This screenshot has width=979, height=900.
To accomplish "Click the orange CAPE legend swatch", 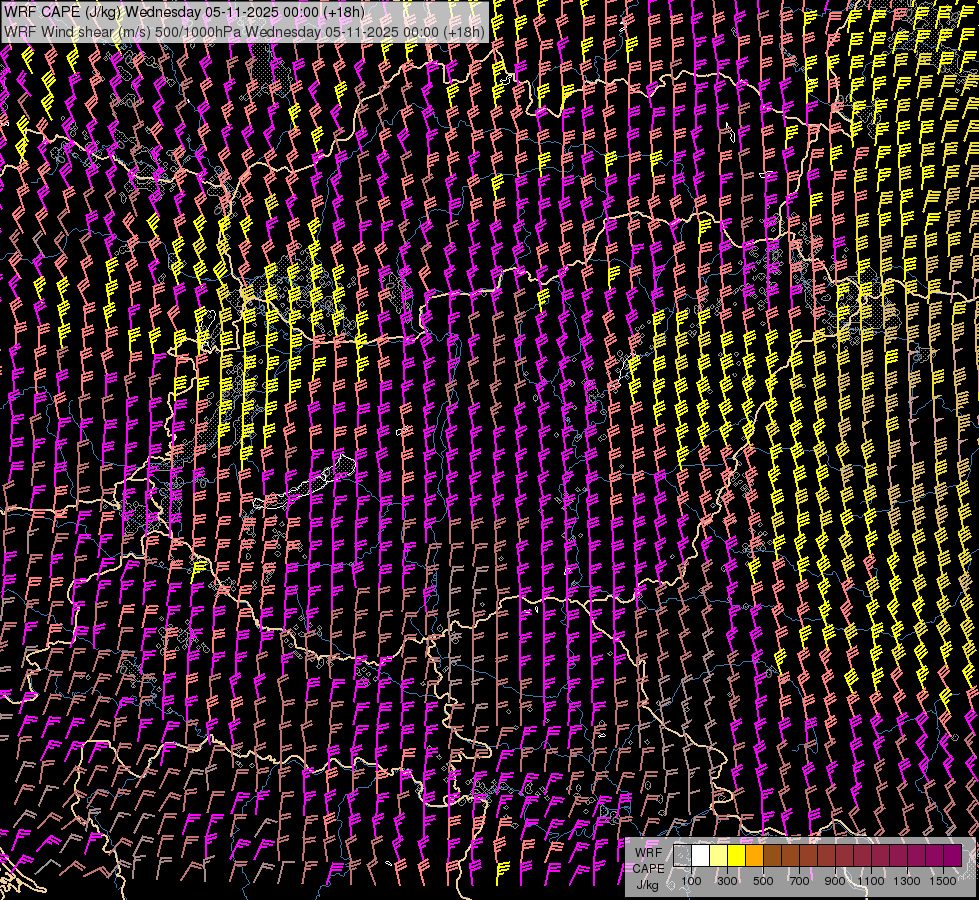I will [x=754, y=855].
